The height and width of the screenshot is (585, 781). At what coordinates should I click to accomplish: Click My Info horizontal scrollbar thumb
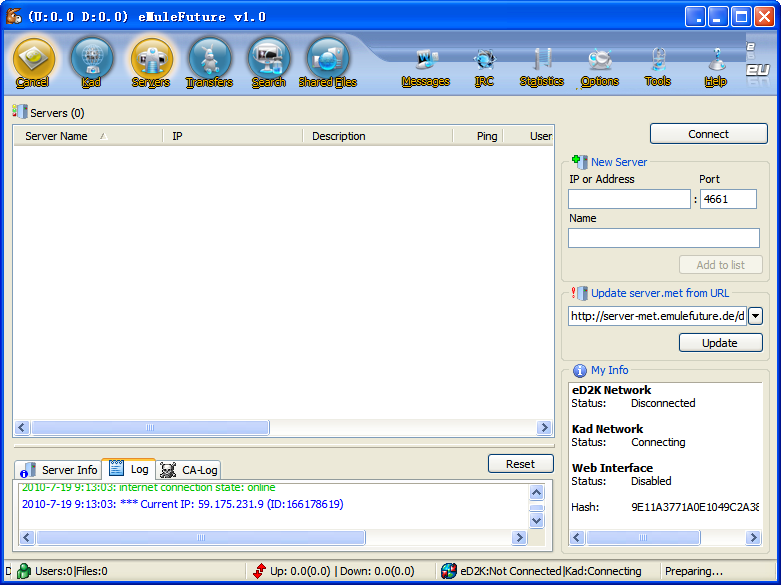click(643, 537)
